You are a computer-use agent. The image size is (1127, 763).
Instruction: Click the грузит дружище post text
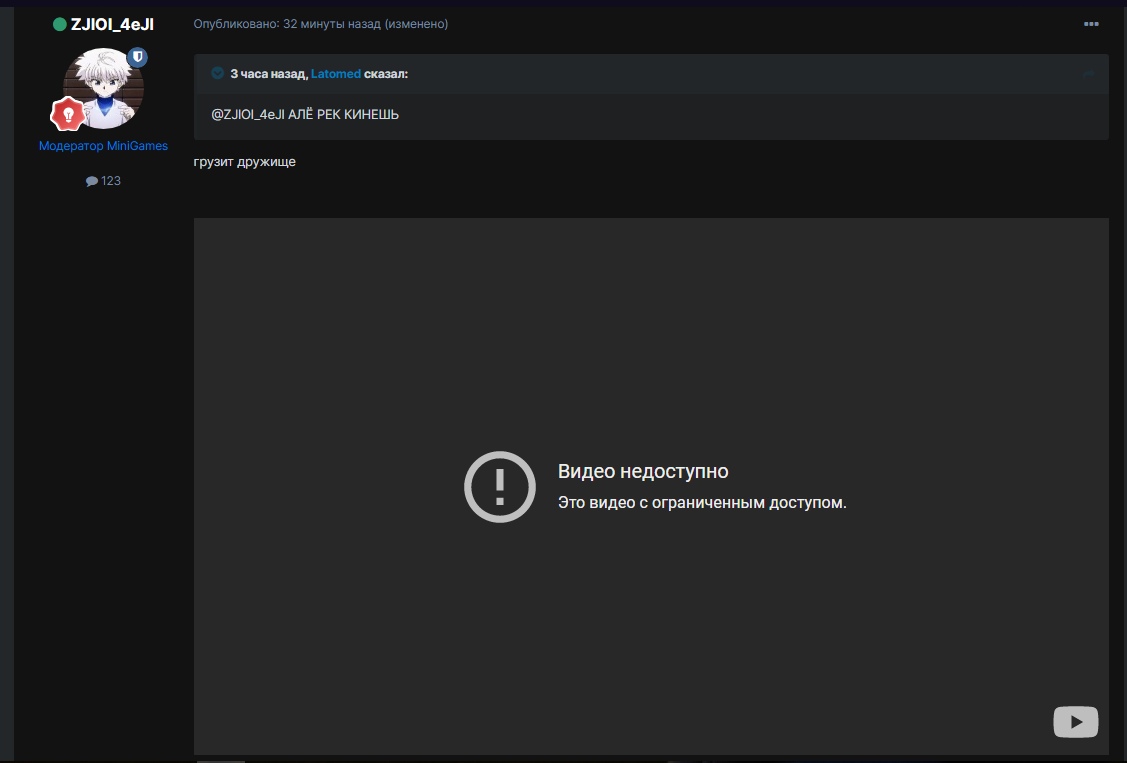click(245, 162)
